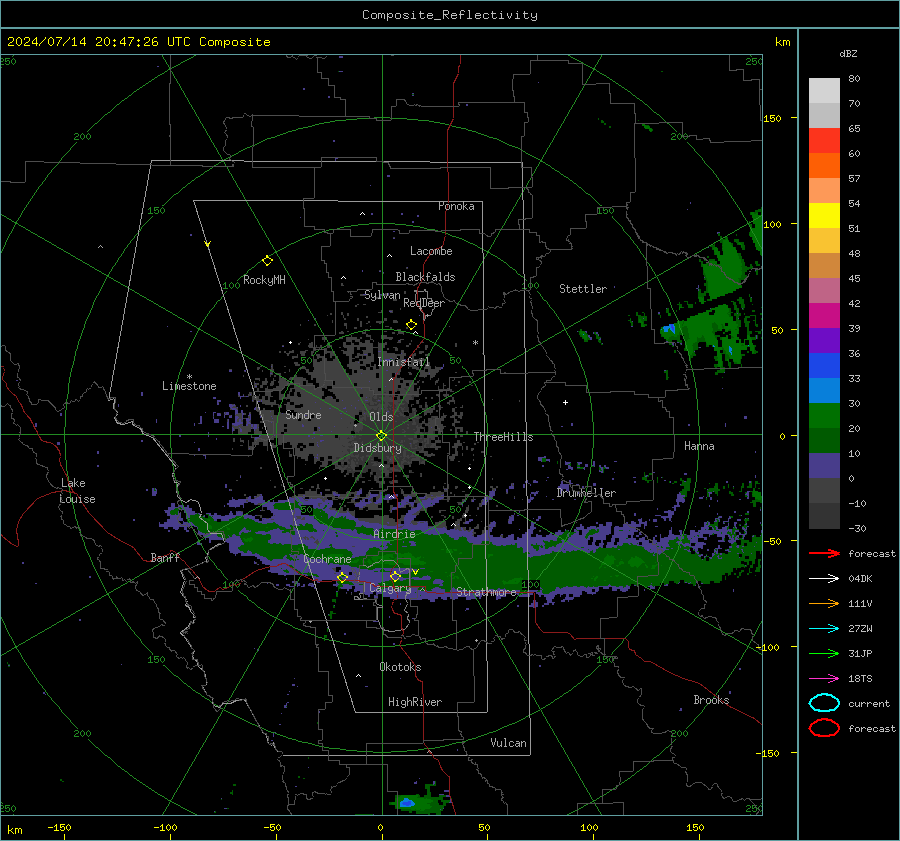The height and width of the screenshot is (841, 900).
Task: Click the Calgary city label
Action: [x=390, y=588]
